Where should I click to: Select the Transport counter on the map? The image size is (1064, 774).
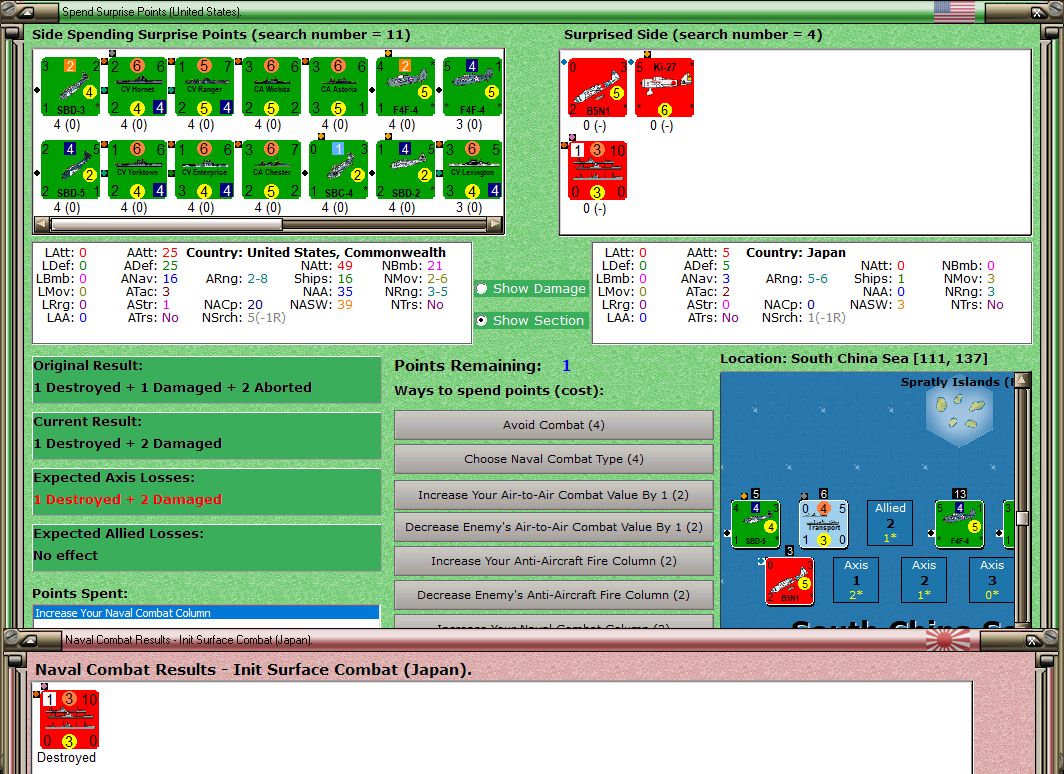tap(823, 524)
